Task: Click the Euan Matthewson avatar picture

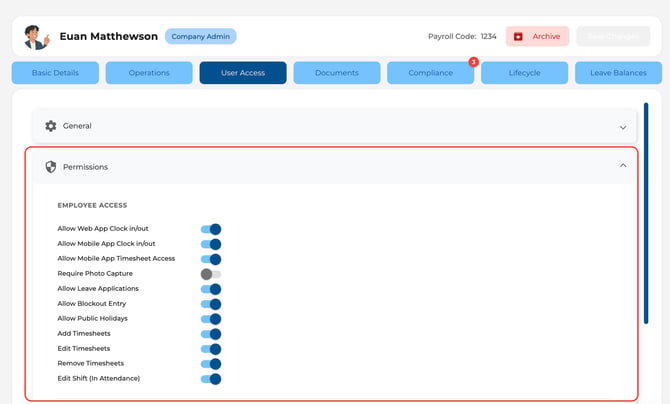Action: coord(36,37)
